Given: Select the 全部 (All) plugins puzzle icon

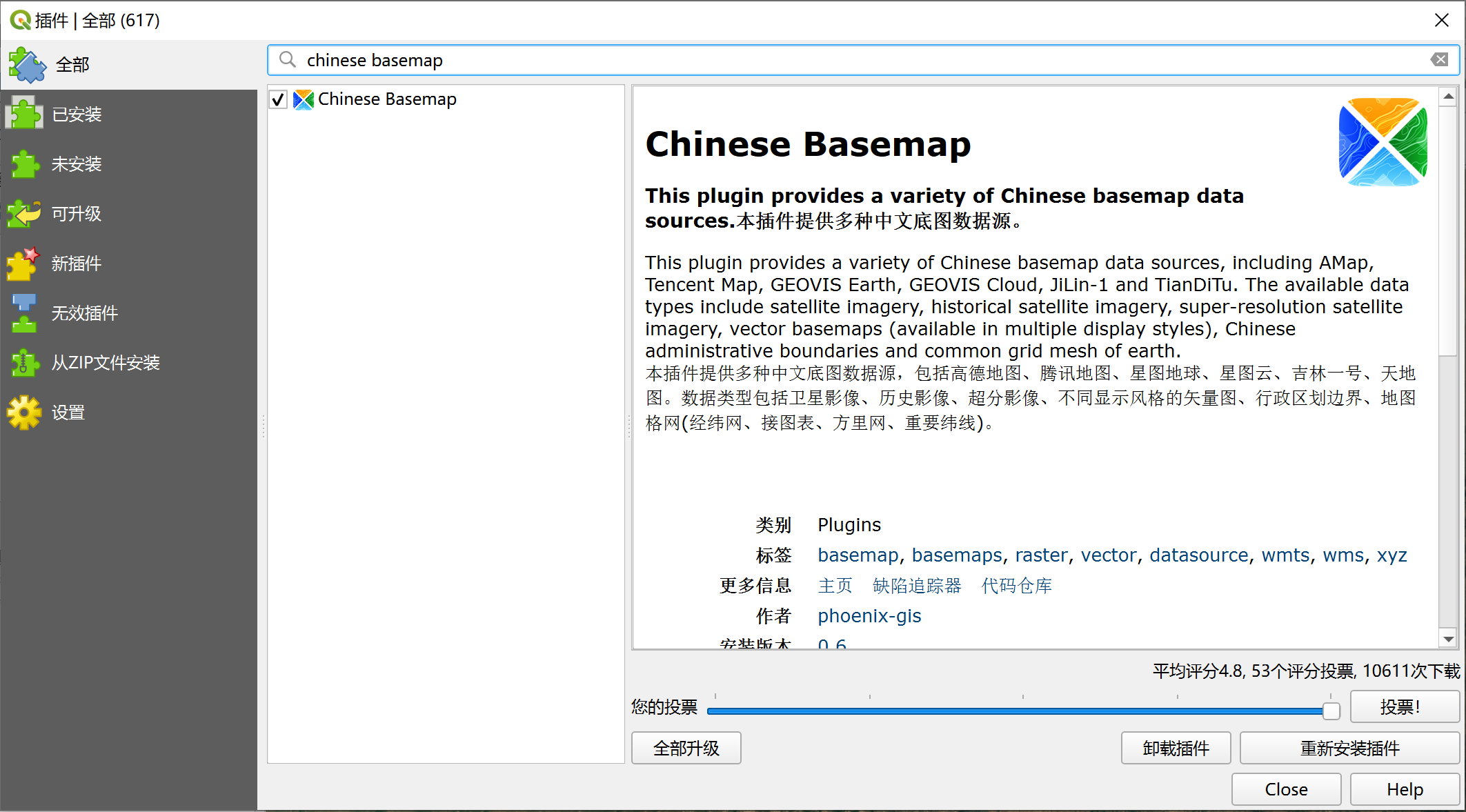Looking at the screenshot, I should pos(27,65).
